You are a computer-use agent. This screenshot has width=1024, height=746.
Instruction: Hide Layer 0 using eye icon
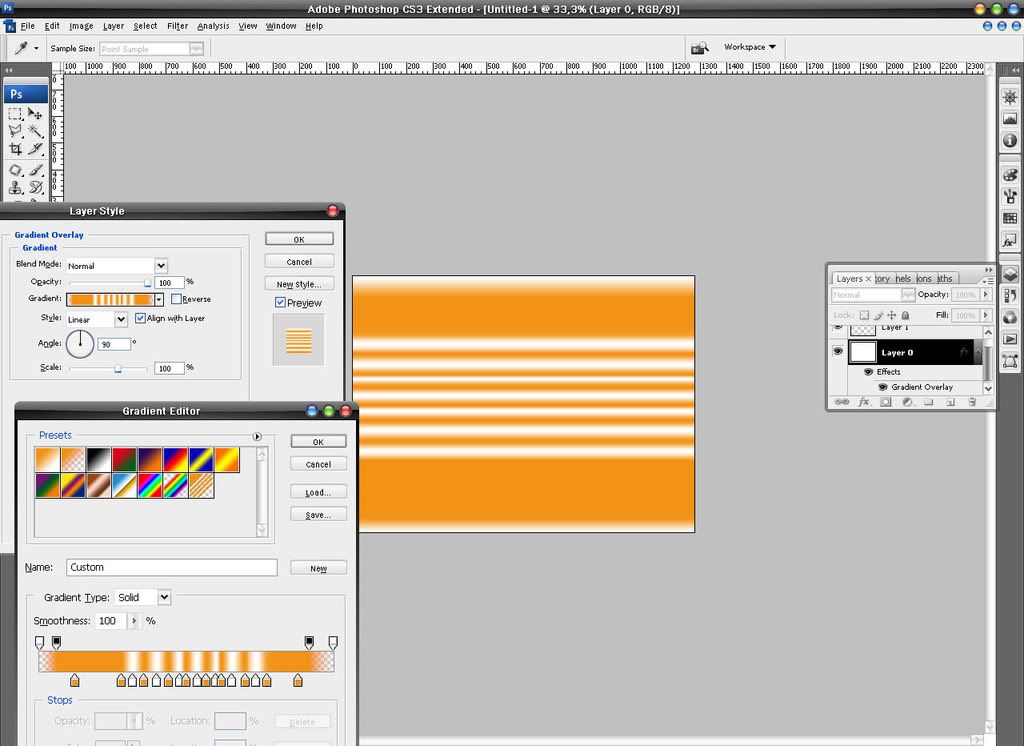(838, 351)
